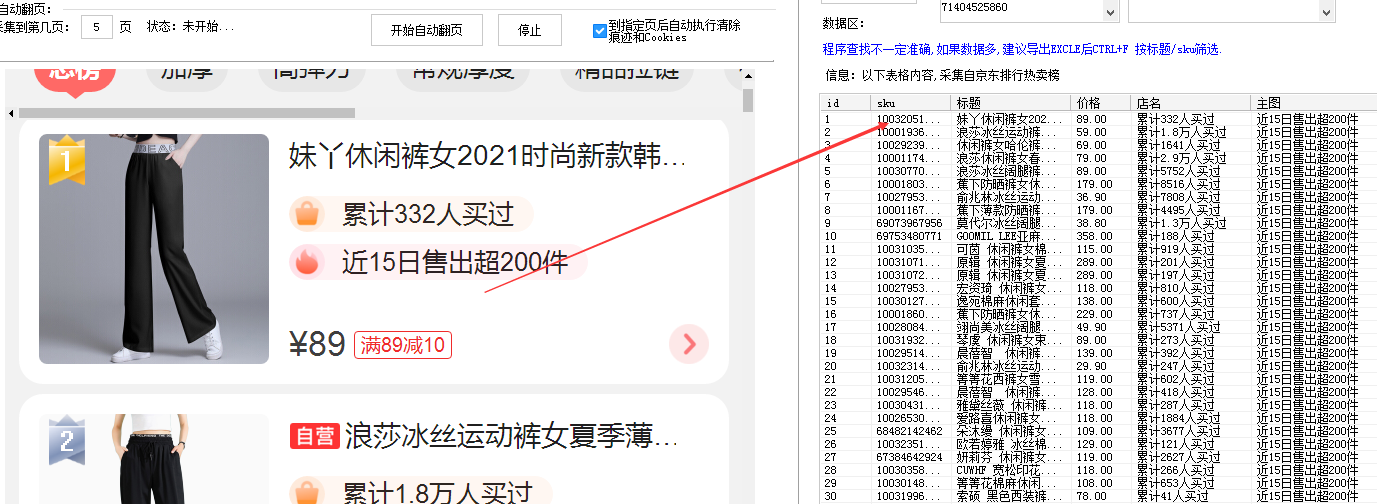Click title cell GOOMIL LEE in row 10
Screen dimensions: 1377x504
(x=1010, y=236)
